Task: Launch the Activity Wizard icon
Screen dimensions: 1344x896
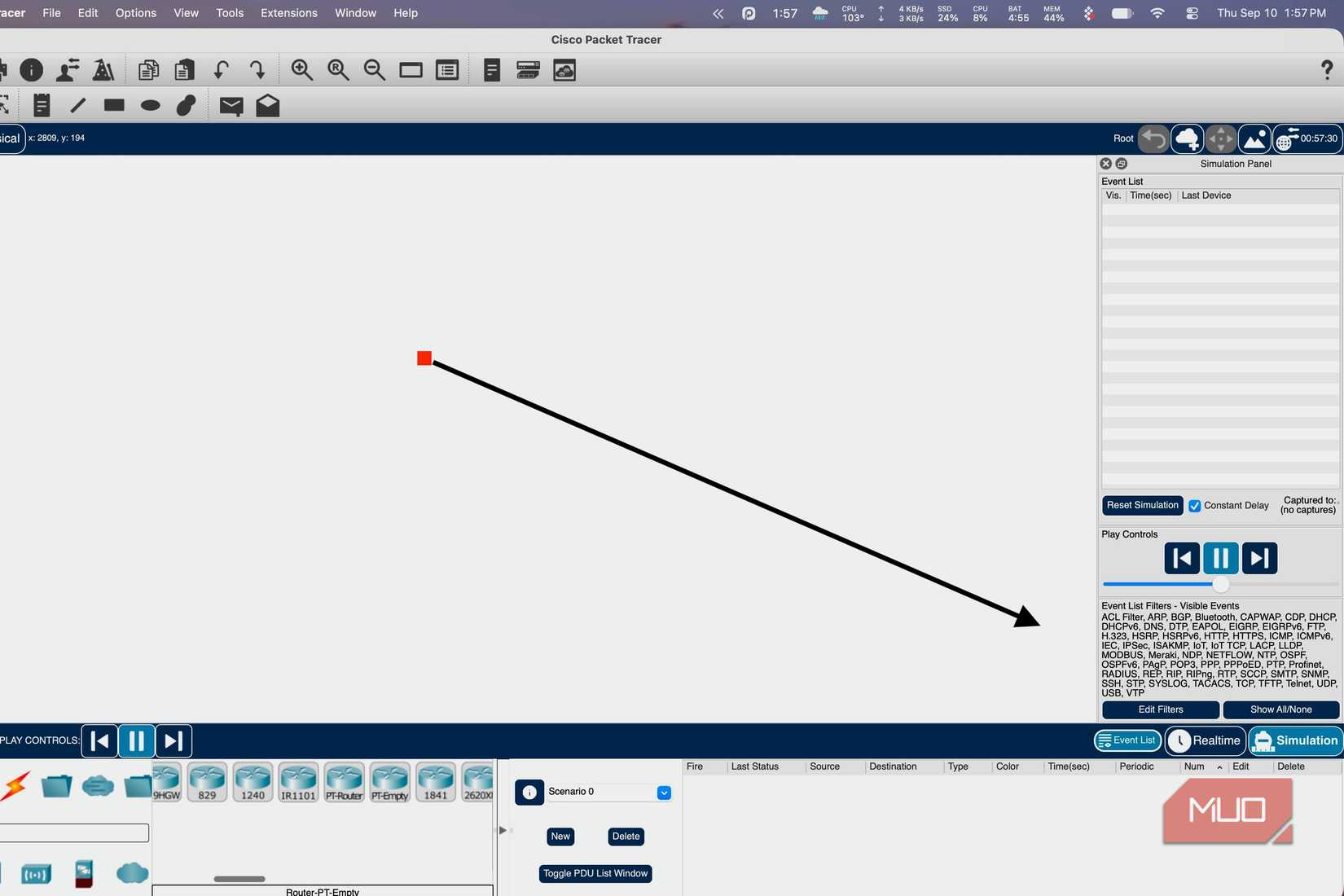Action: [x=103, y=70]
